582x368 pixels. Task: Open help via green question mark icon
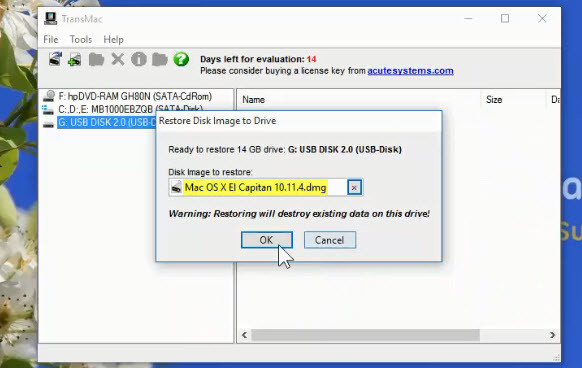click(x=181, y=59)
